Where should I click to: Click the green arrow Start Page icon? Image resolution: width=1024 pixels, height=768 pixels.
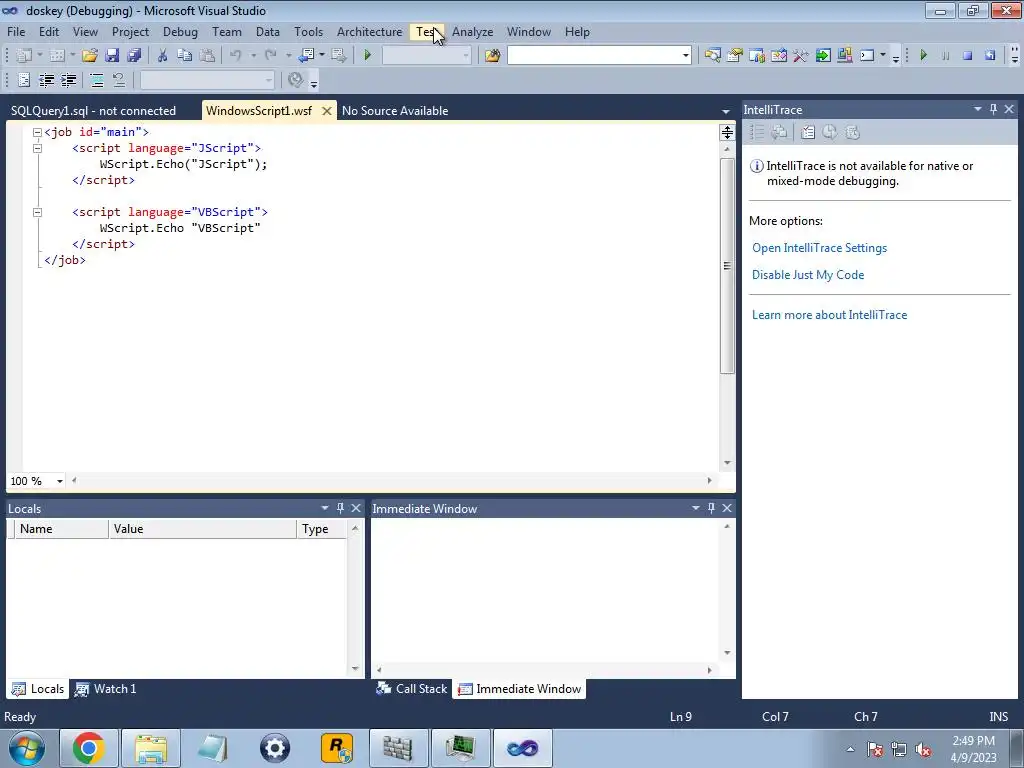(x=823, y=56)
